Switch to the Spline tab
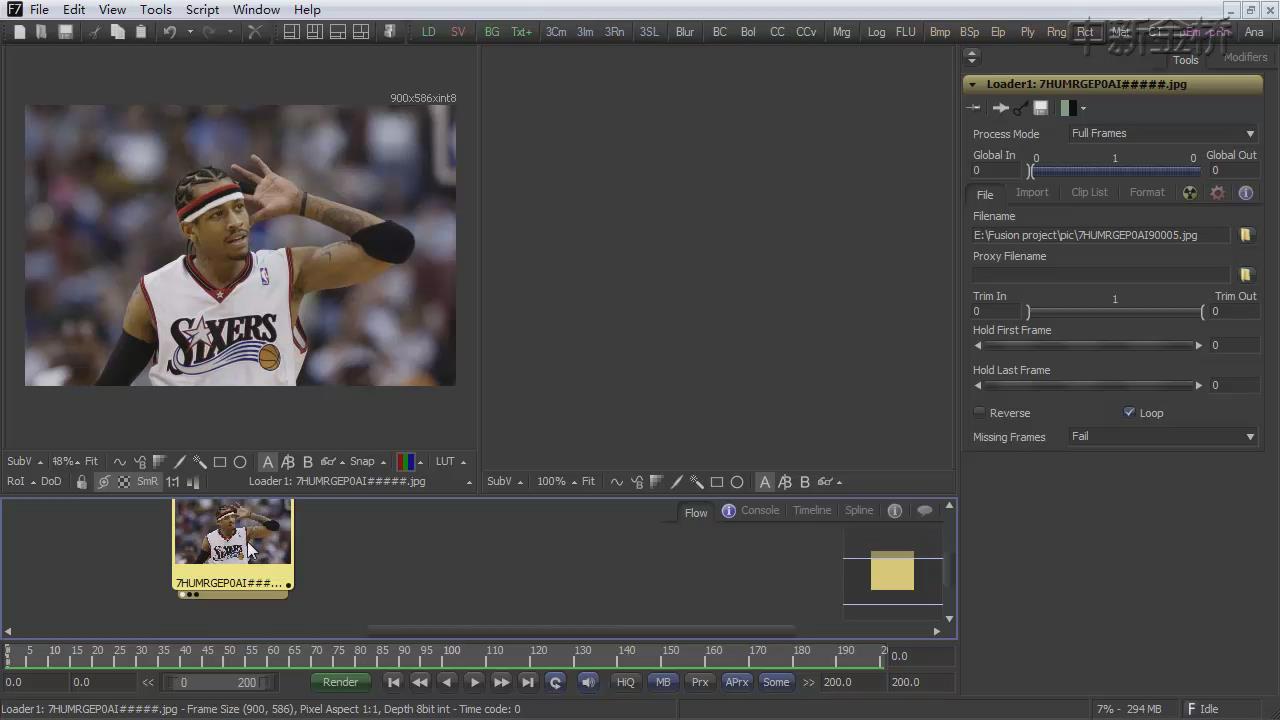This screenshot has width=1280, height=720. click(x=859, y=511)
